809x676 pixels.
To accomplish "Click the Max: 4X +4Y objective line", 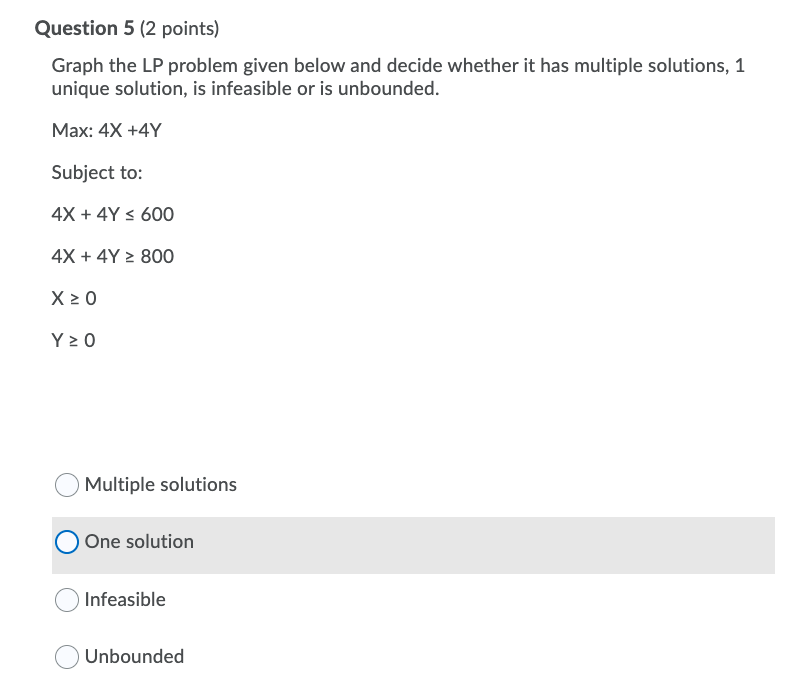I will click(x=106, y=130).
